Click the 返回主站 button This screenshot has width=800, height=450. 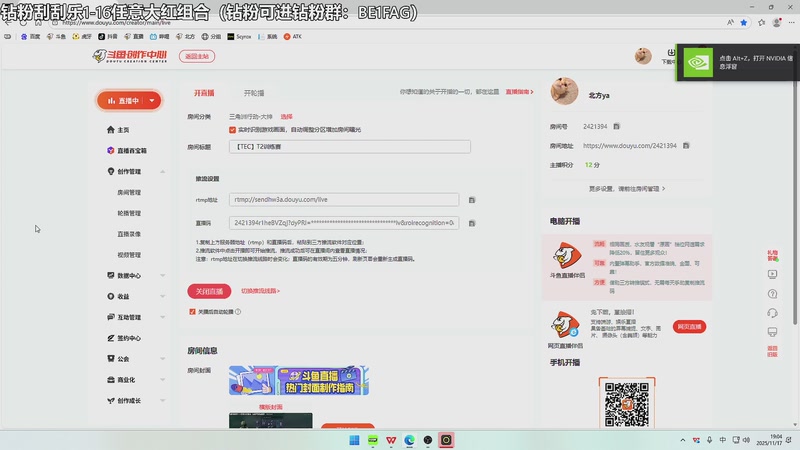197,56
